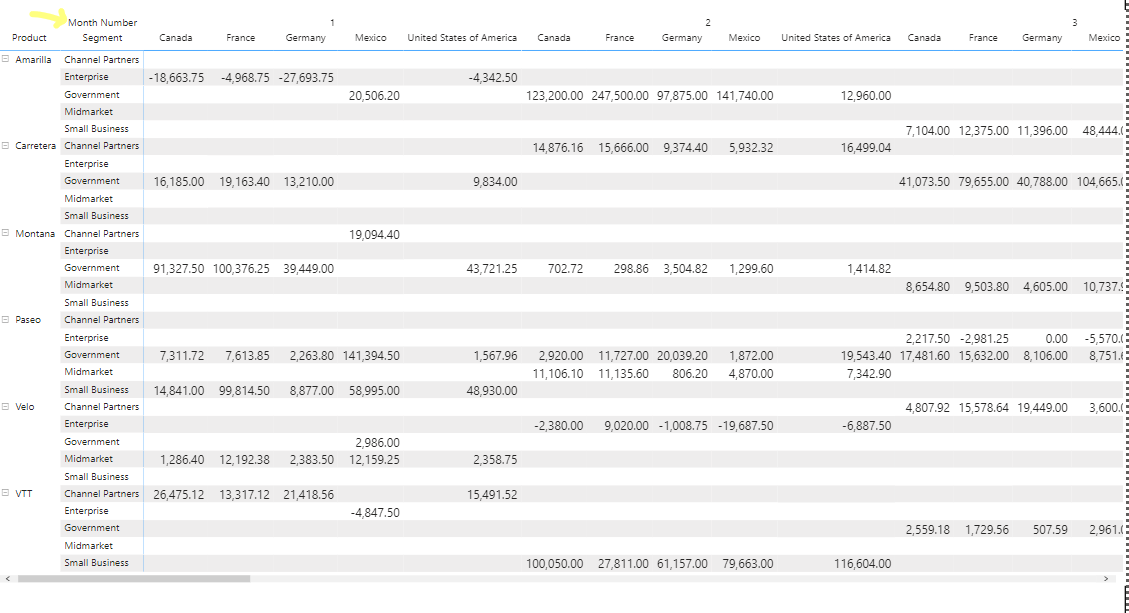Select cell value -18,663.75

[176, 78]
